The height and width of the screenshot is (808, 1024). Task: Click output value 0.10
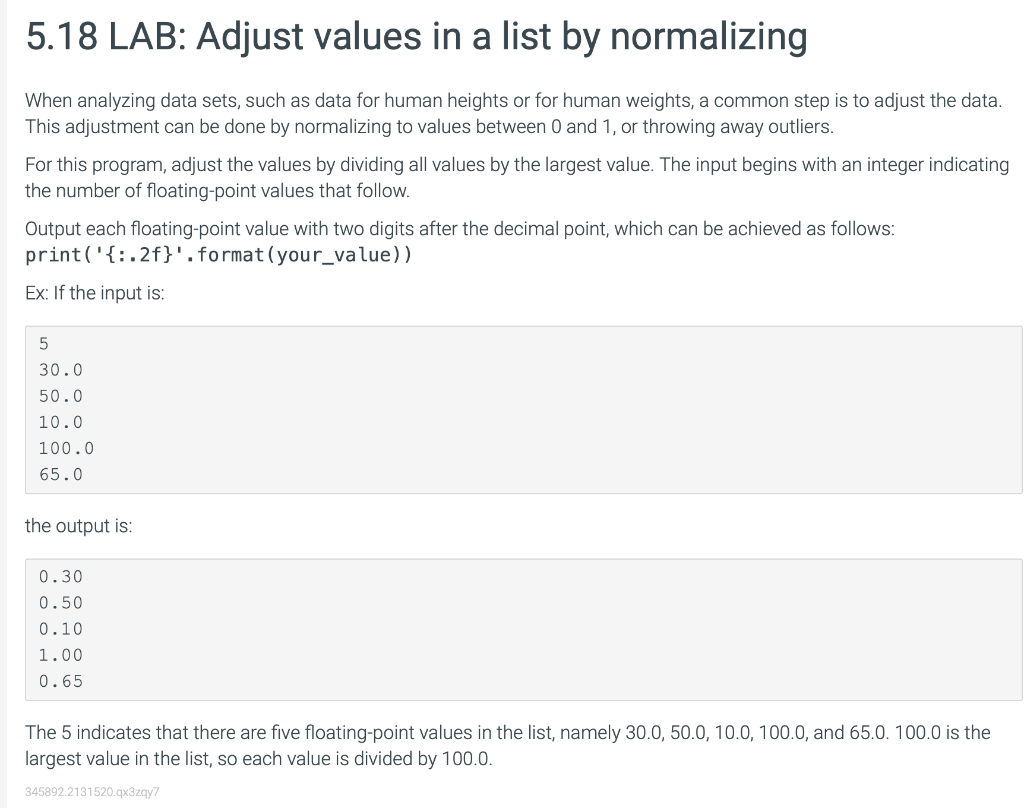pyautogui.click(x=61, y=629)
